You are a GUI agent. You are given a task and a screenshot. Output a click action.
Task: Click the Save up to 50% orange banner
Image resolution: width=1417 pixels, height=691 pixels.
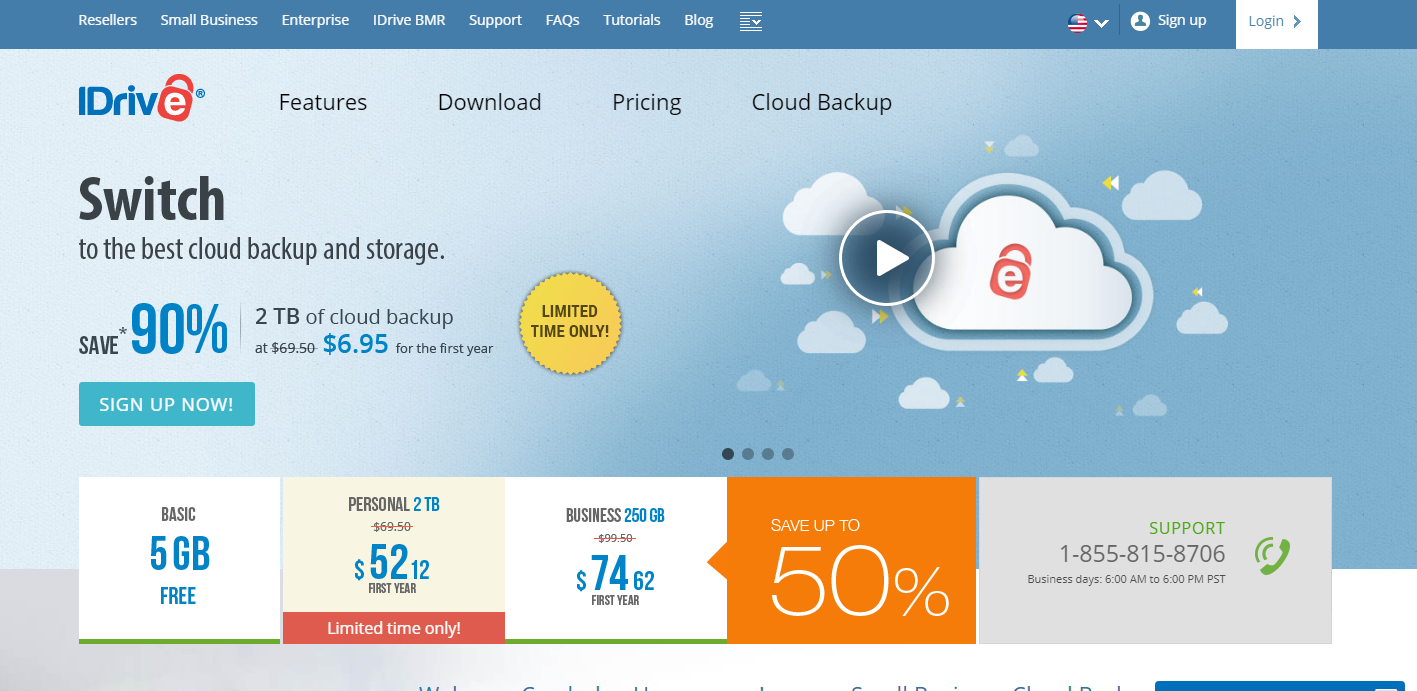click(851, 560)
